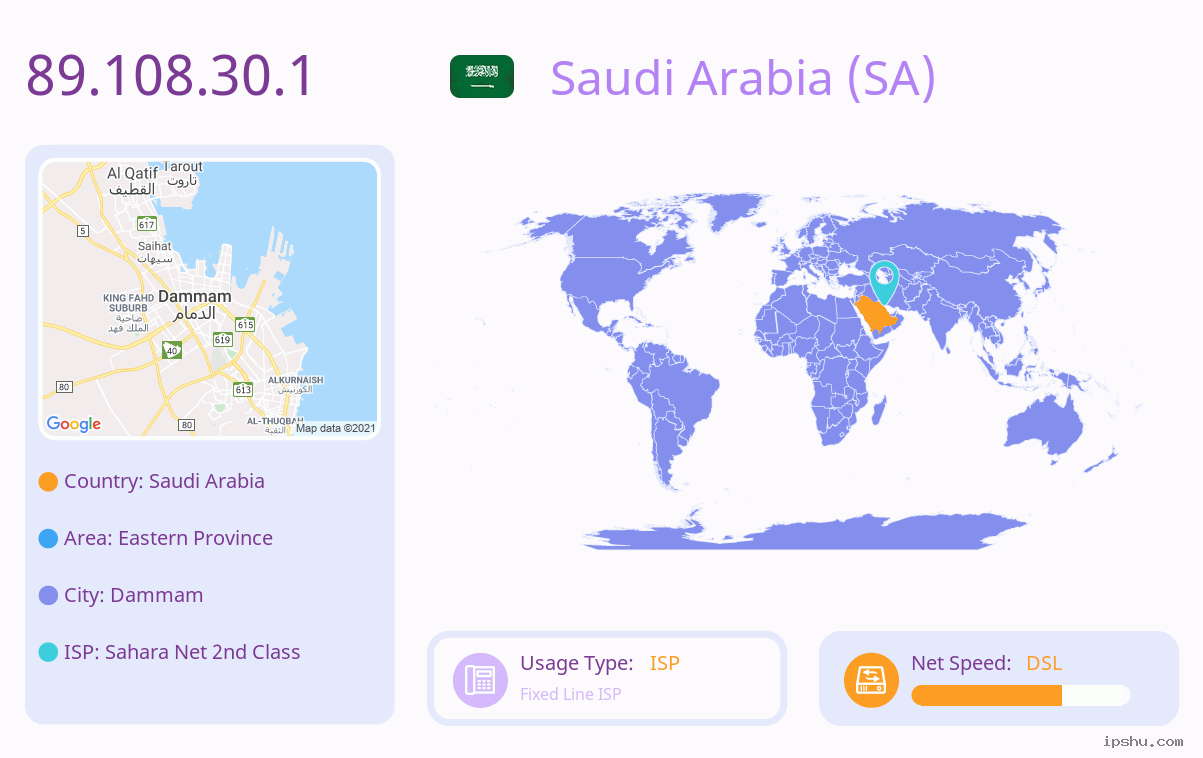Click route 619 shield on map

[x=222, y=340]
